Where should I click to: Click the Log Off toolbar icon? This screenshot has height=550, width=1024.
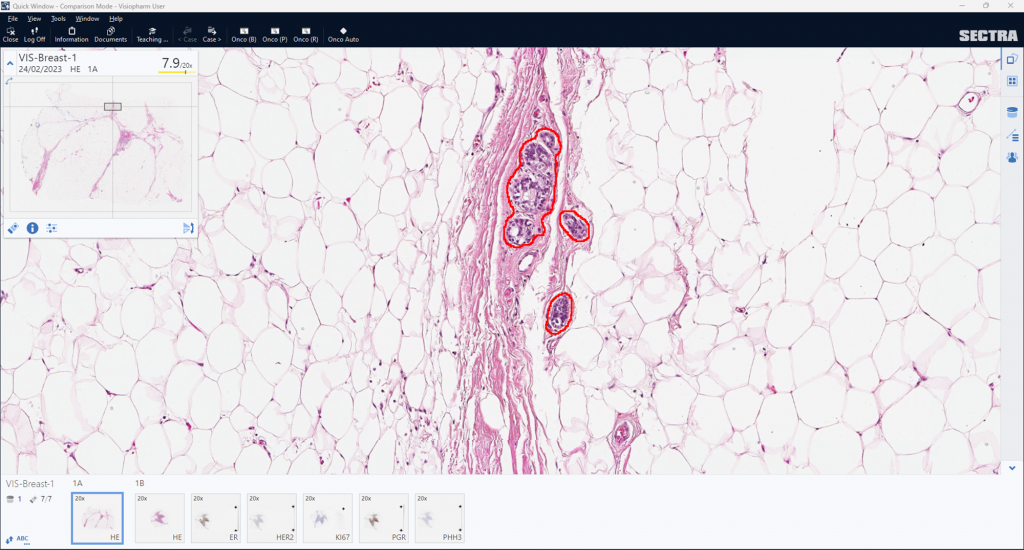click(x=35, y=34)
